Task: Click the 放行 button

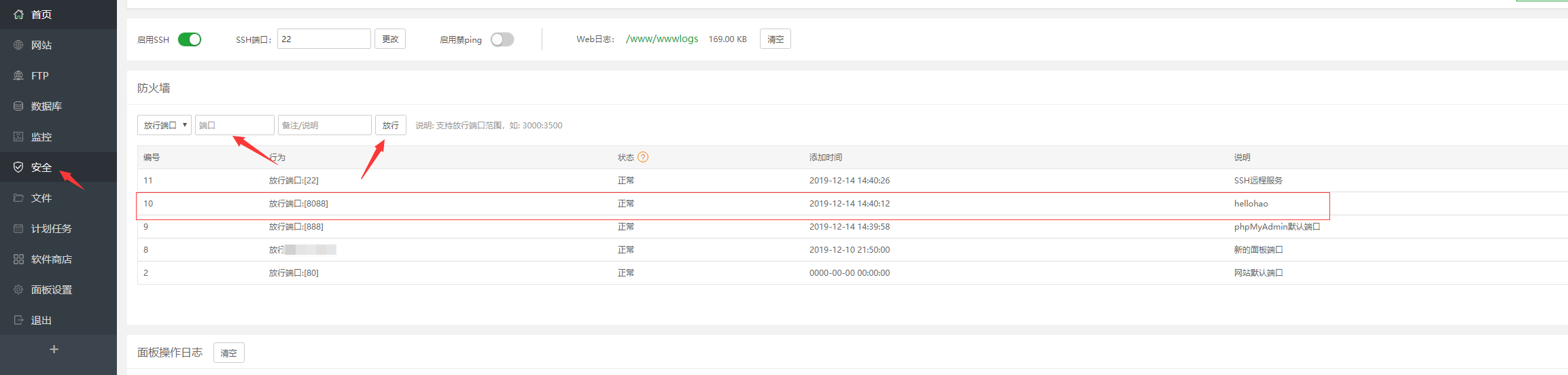Action: tap(390, 125)
